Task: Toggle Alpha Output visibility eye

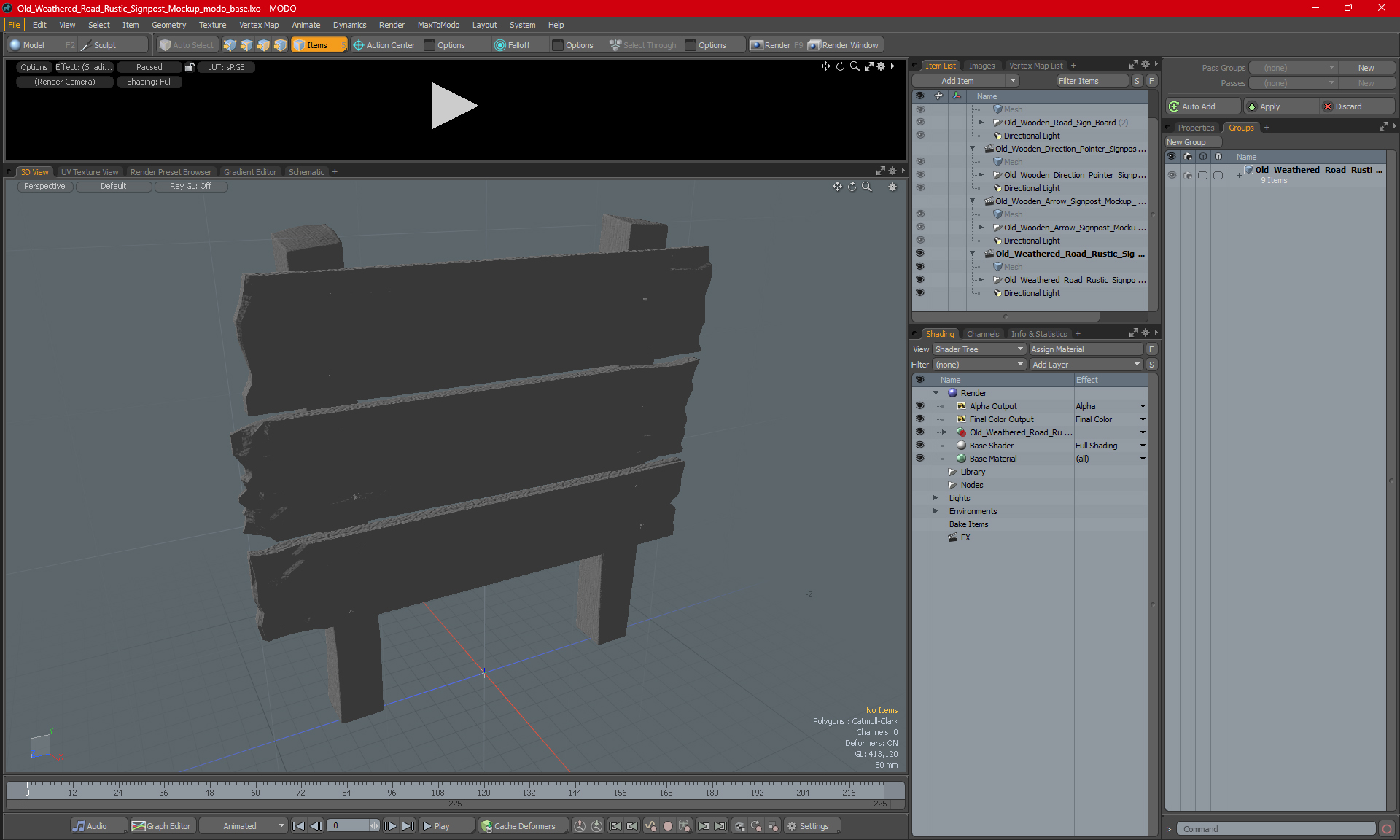Action: click(x=920, y=406)
